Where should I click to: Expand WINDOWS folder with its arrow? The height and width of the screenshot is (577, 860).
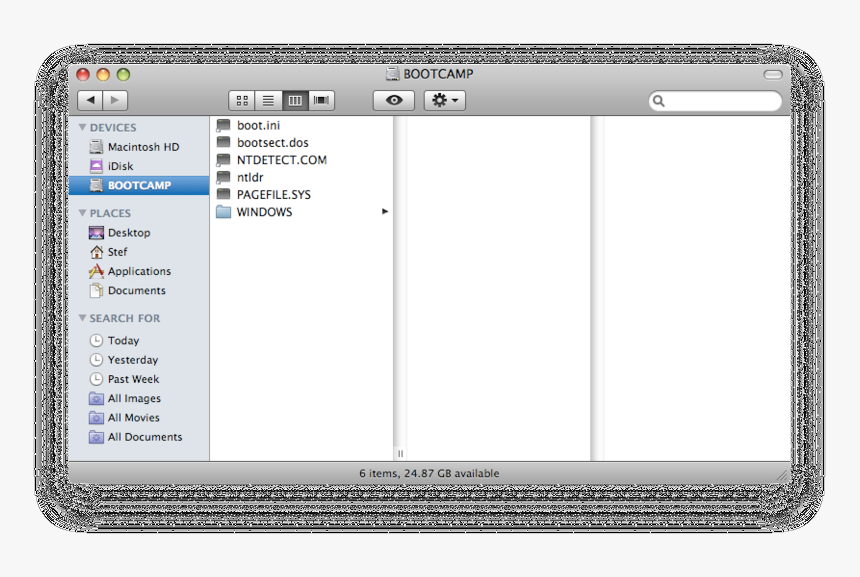(x=385, y=211)
